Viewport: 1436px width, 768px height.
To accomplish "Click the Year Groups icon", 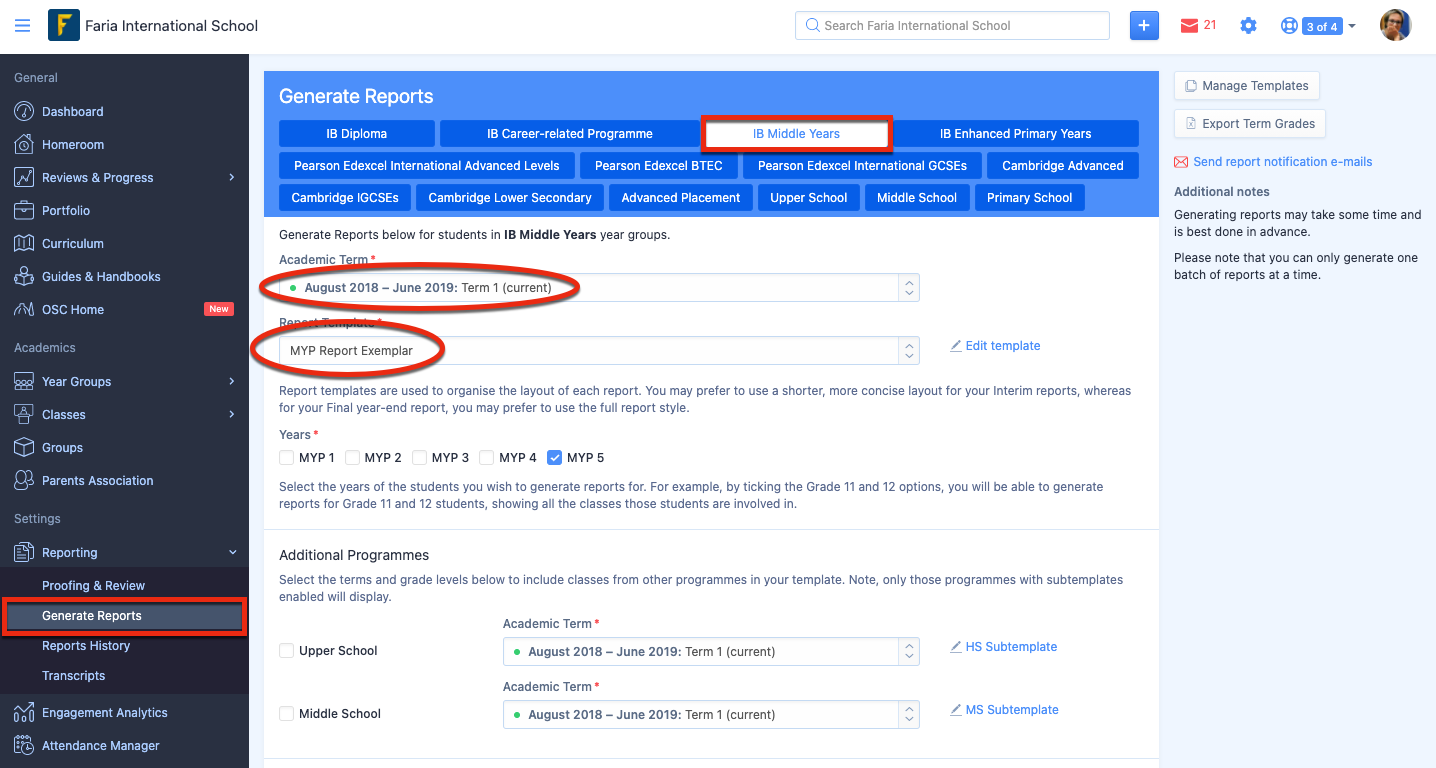I will tap(24, 382).
